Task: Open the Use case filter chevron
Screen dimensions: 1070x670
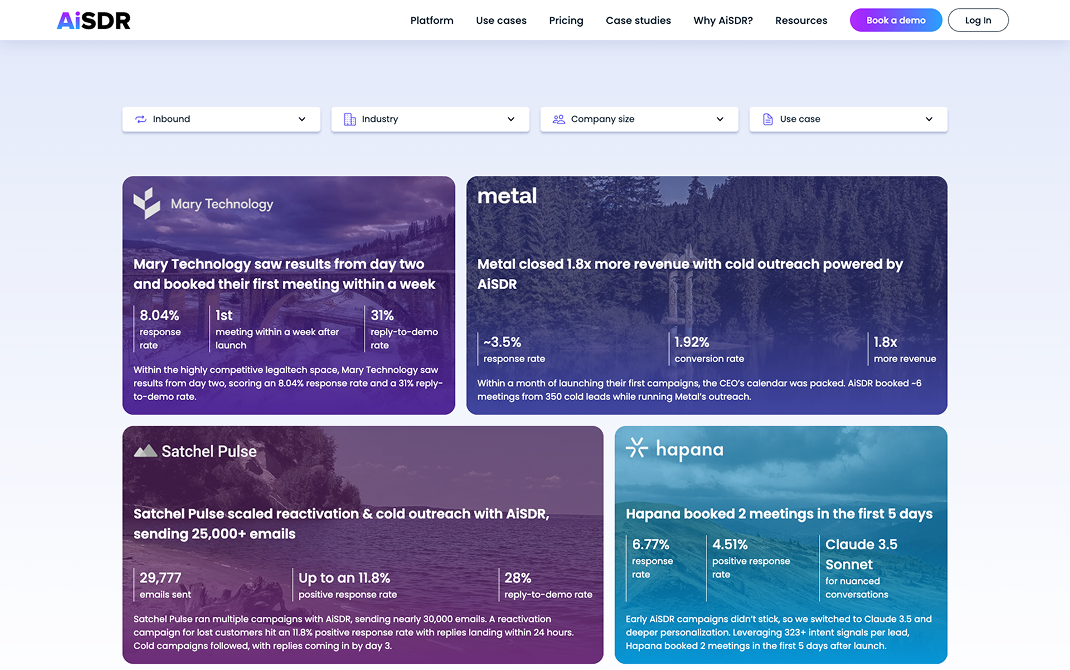Action: coord(929,119)
